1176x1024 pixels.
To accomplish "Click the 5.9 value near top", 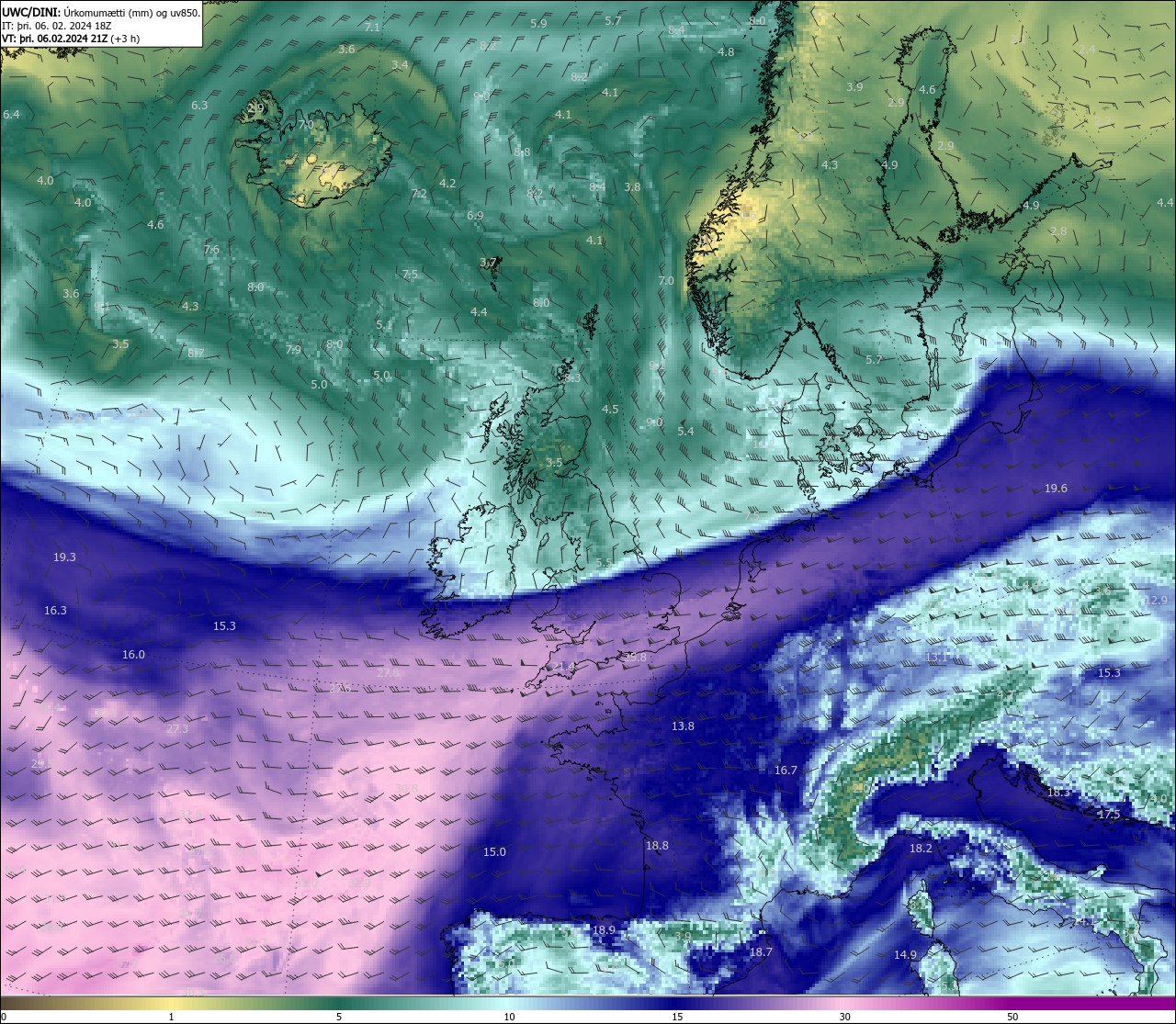I will point(538,23).
